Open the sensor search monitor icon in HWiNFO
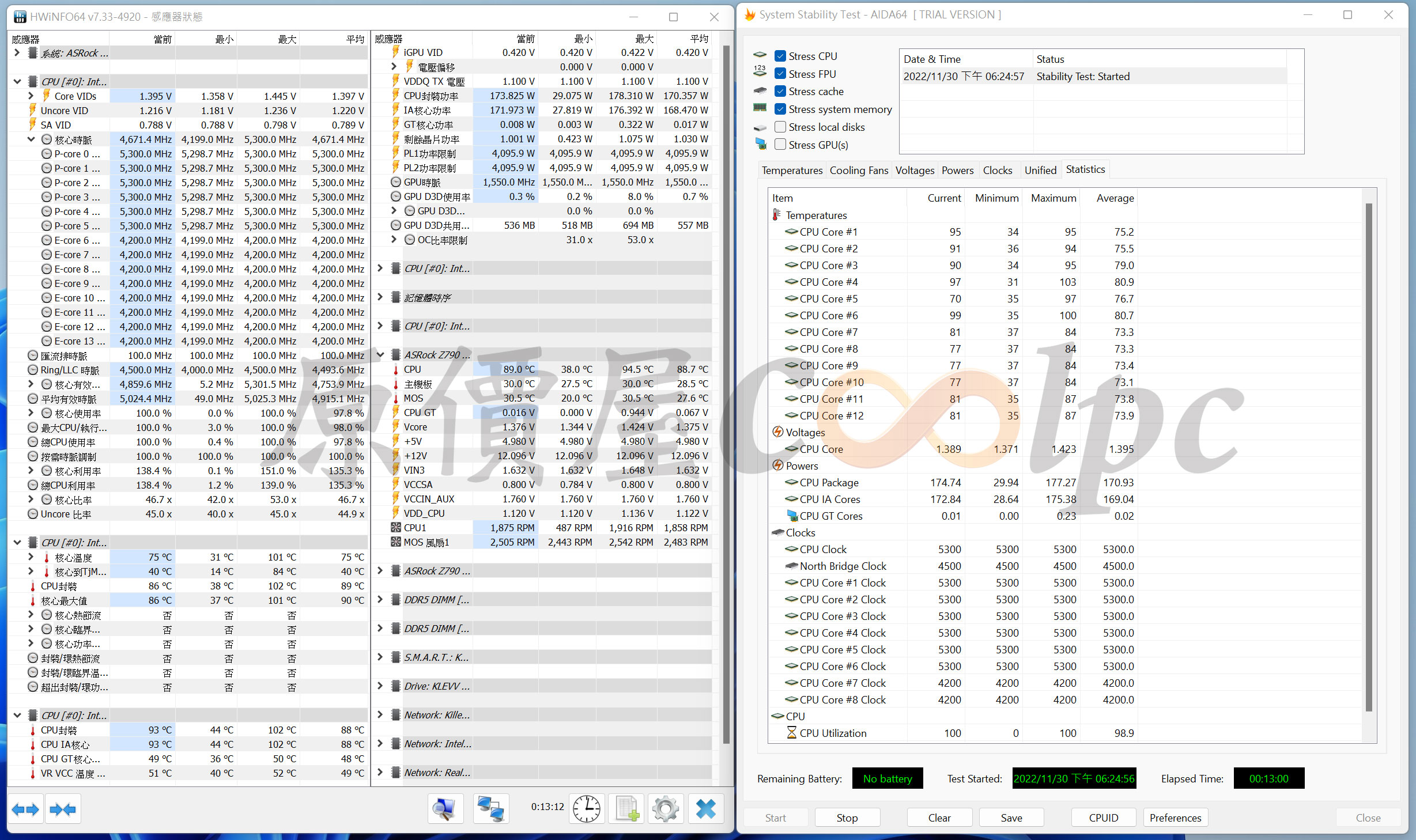The height and width of the screenshot is (840, 1416). (444, 809)
